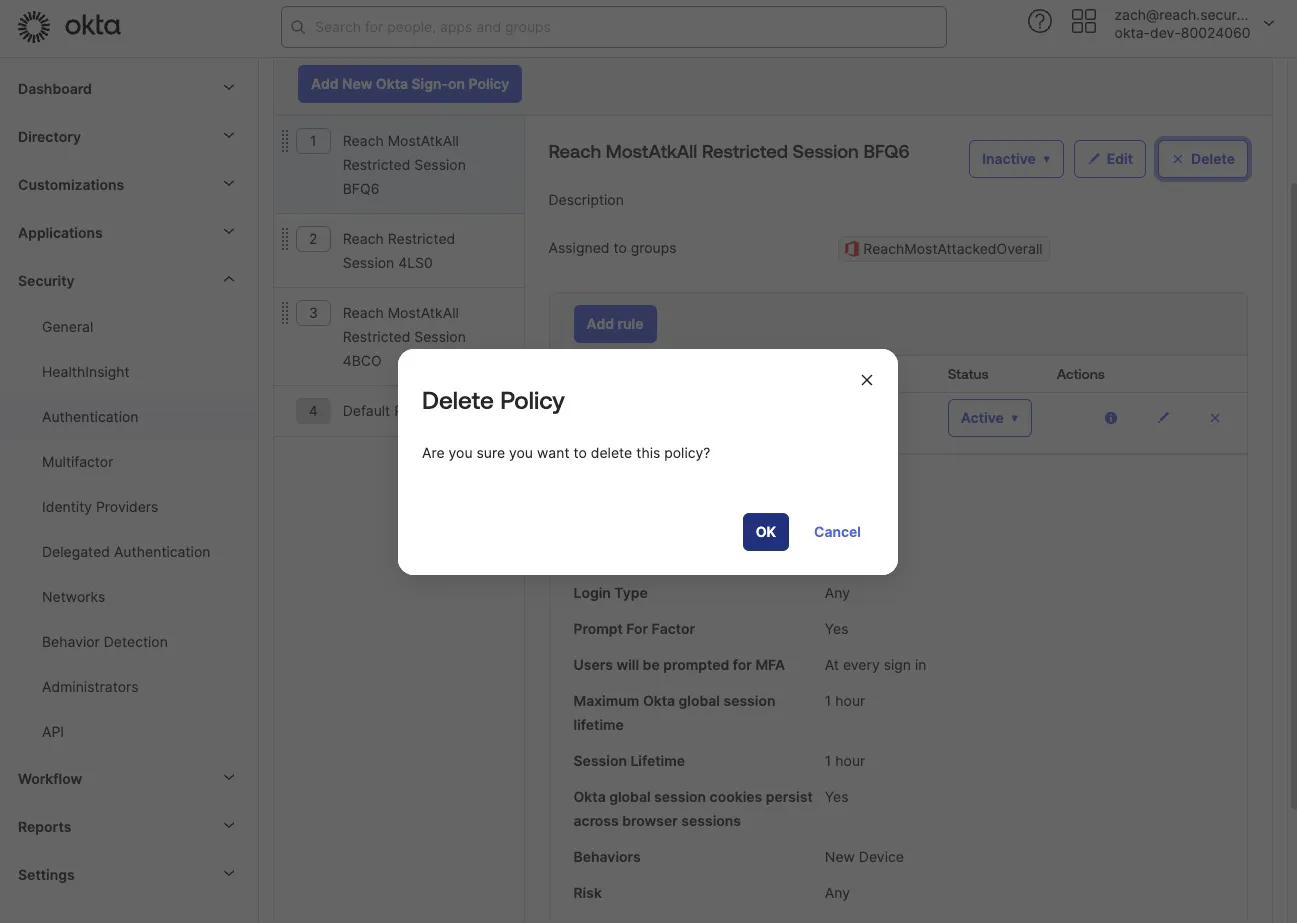
Task: Click the 'Prompt For Factor' label
Action: pyautogui.click(x=634, y=629)
